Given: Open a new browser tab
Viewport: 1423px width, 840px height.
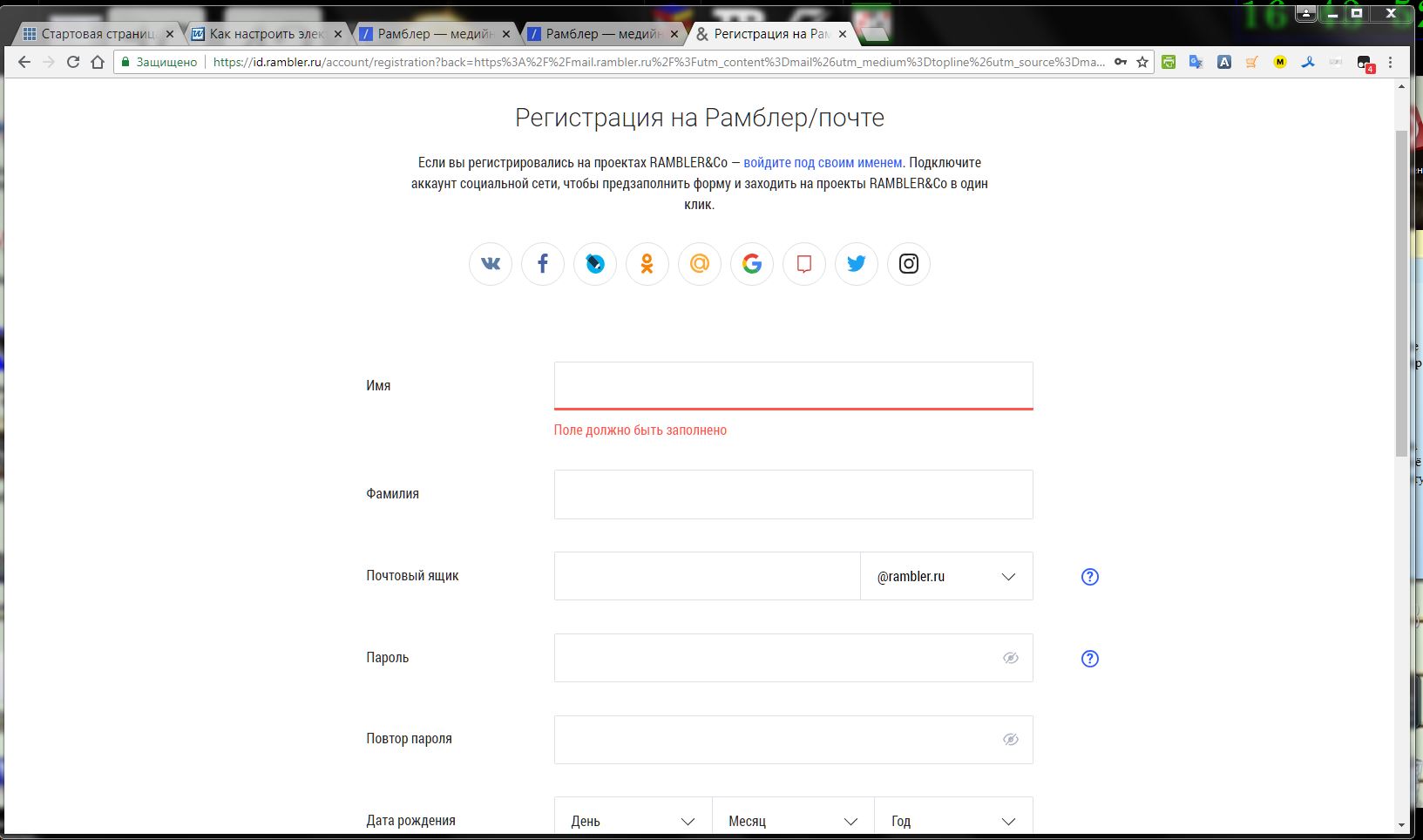Looking at the screenshot, I should [x=874, y=34].
